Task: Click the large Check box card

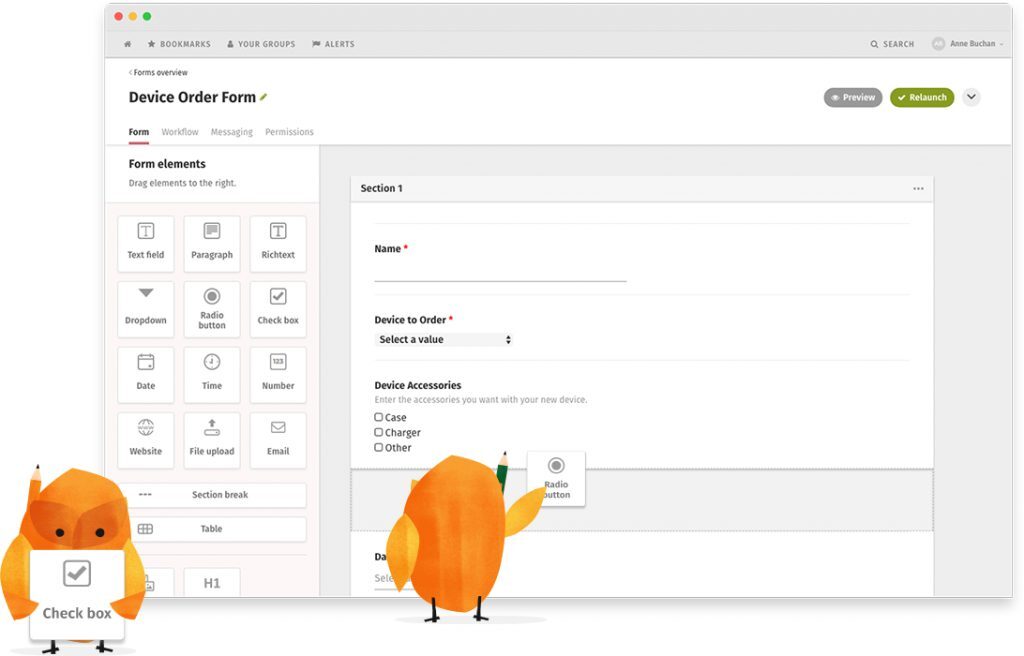Action: click(77, 593)
